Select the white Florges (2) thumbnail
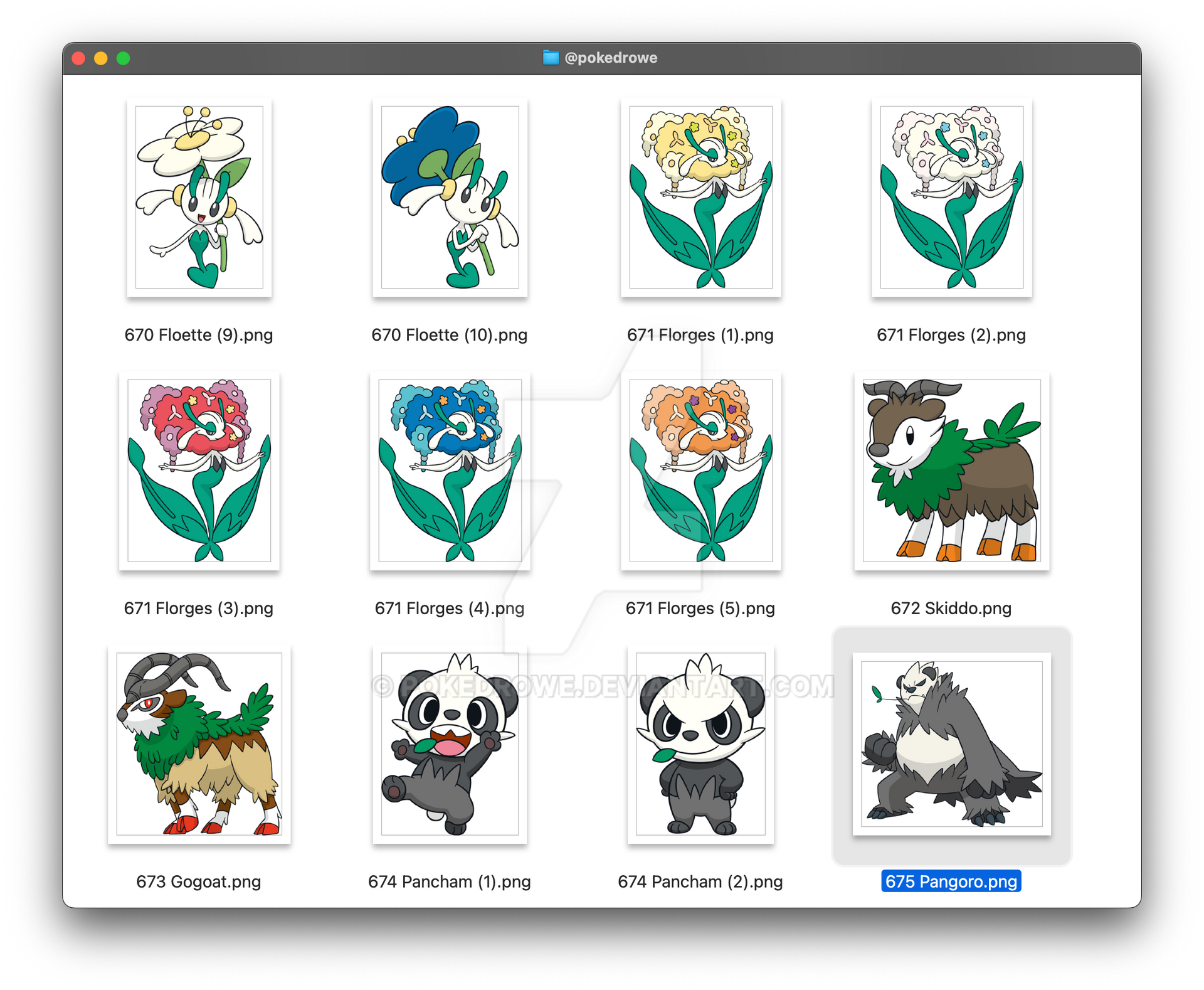The image size is (1204, 990). pos(951,197)
